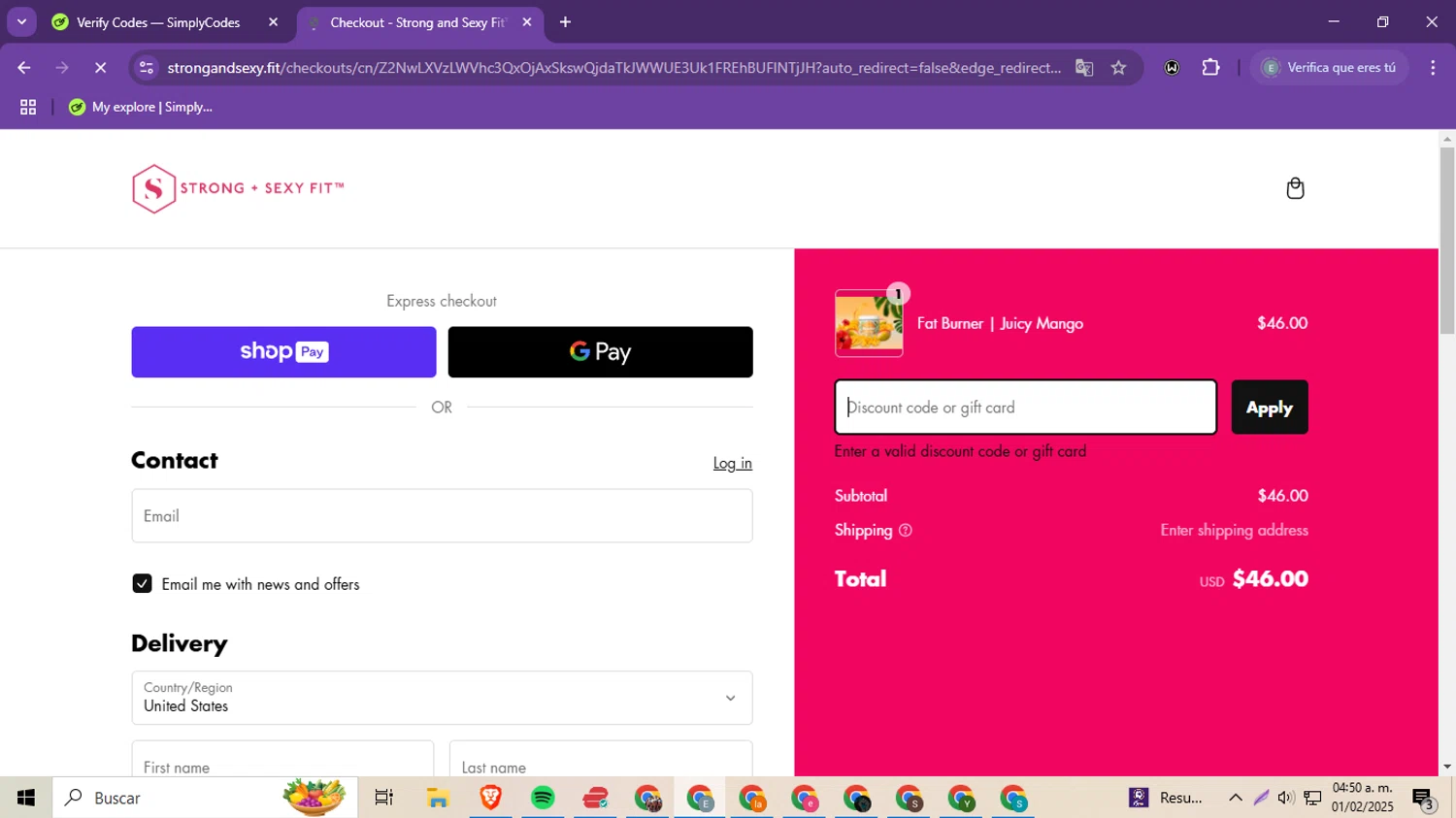Screen dimensions: 1456x818
Task: Click the Buscar search box on taskbar
Action: 204,798
